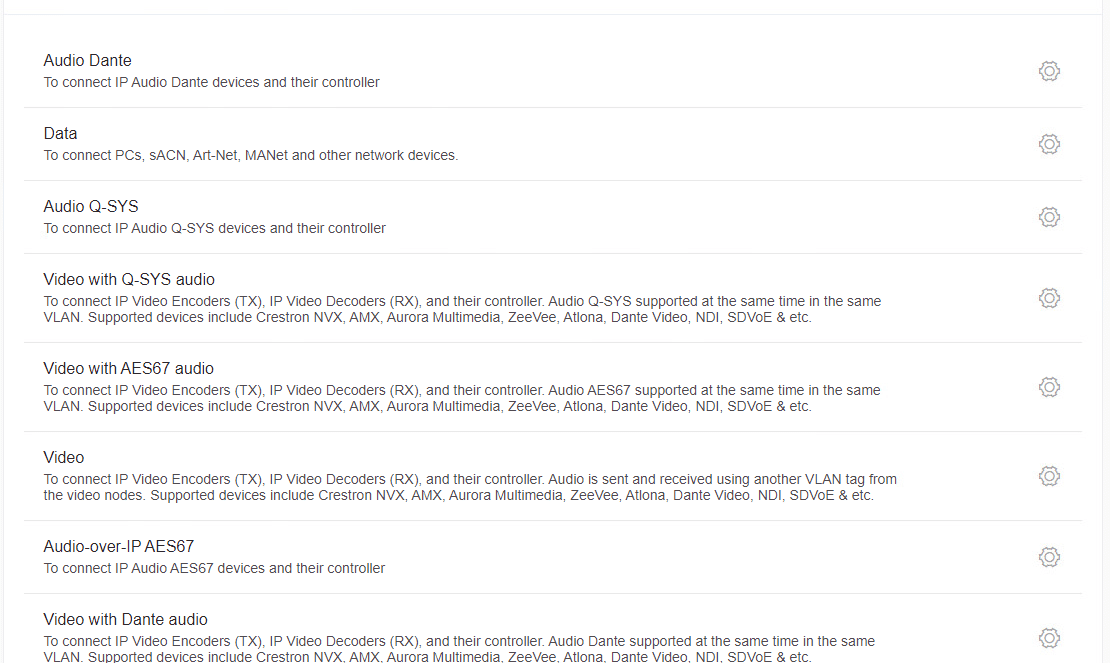
Task: Select the Video profile heading
Action: point(64,457)
